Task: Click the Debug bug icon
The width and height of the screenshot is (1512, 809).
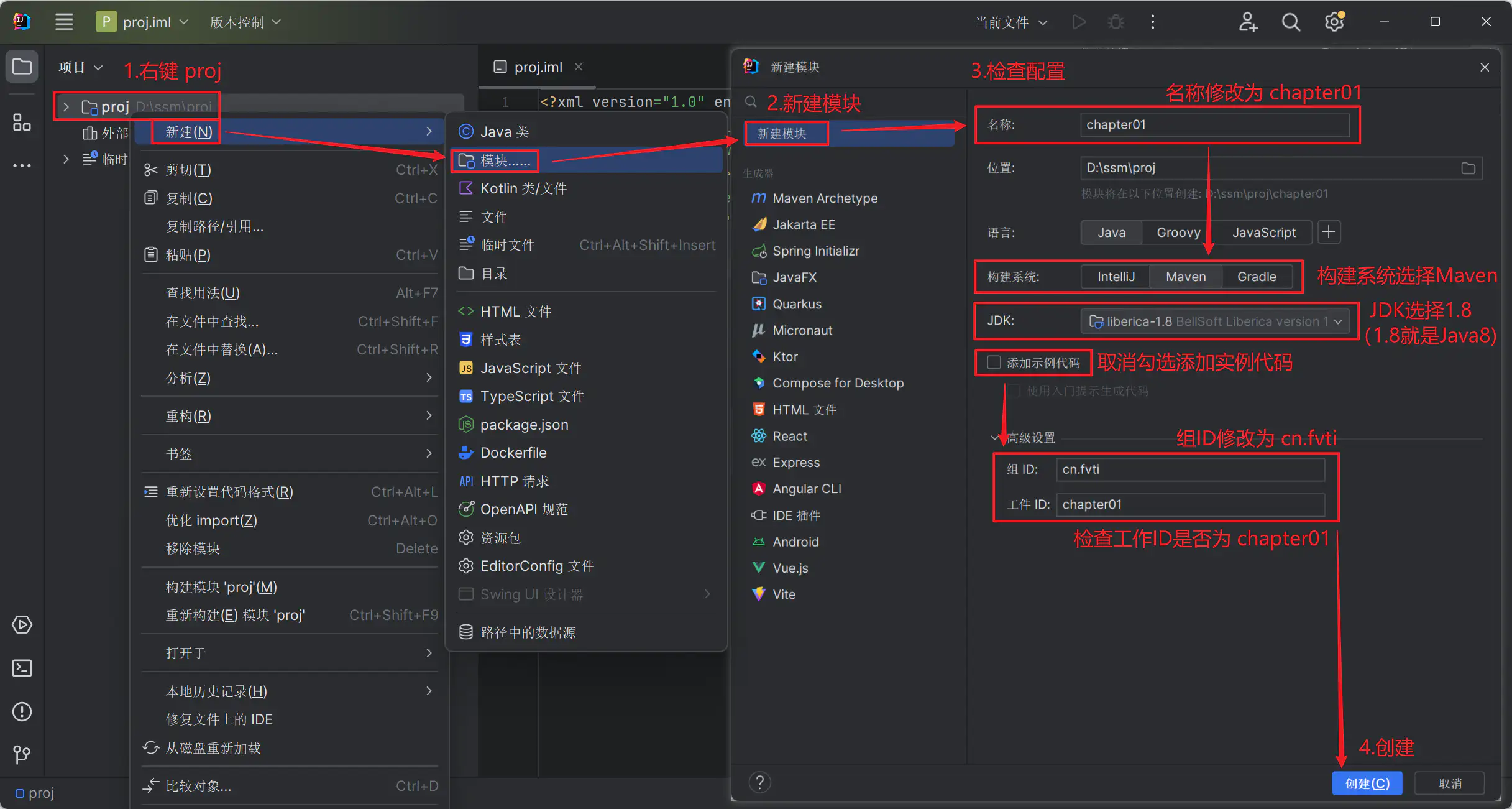Action: tap(1116, 22)
